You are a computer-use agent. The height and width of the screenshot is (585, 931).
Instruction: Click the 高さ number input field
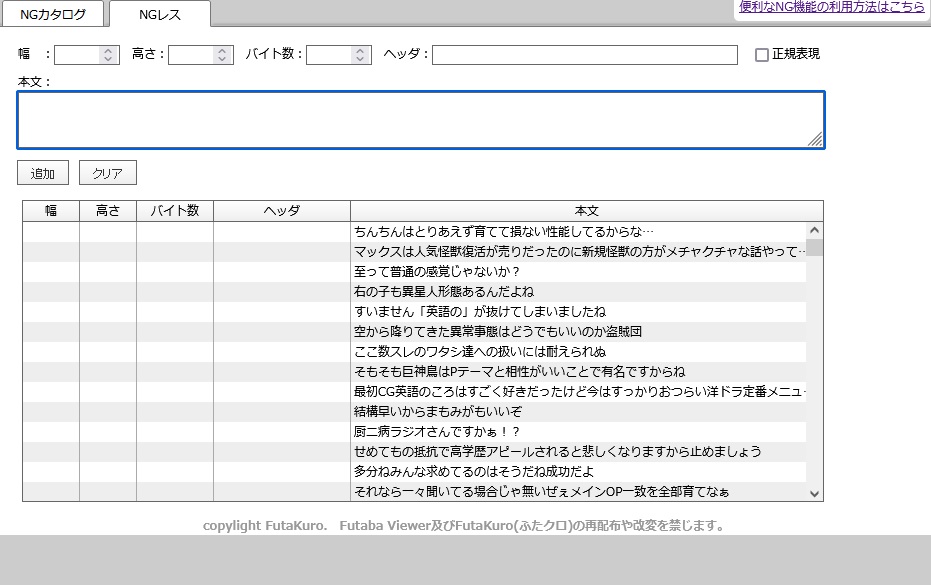tap(191, 55)
